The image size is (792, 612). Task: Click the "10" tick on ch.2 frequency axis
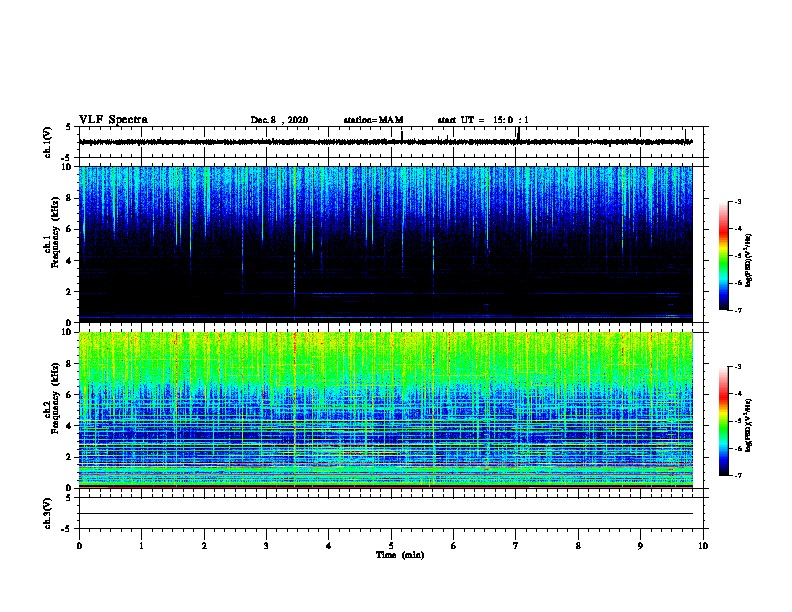click(67, 332)
